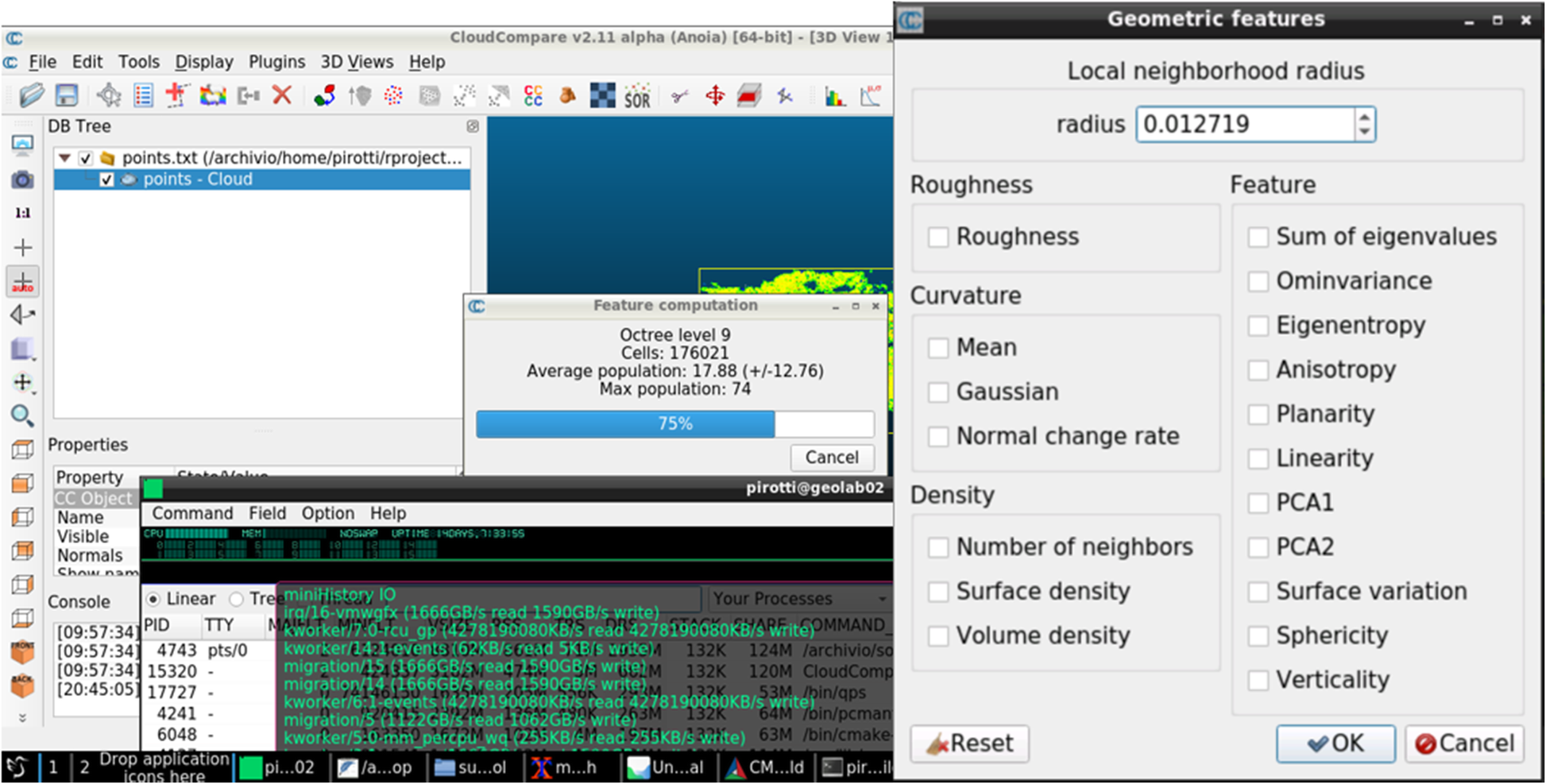Switch to workspace 2 in taskbar
The width and height of the screenshot is (1546, 784).
coord(83,767)
